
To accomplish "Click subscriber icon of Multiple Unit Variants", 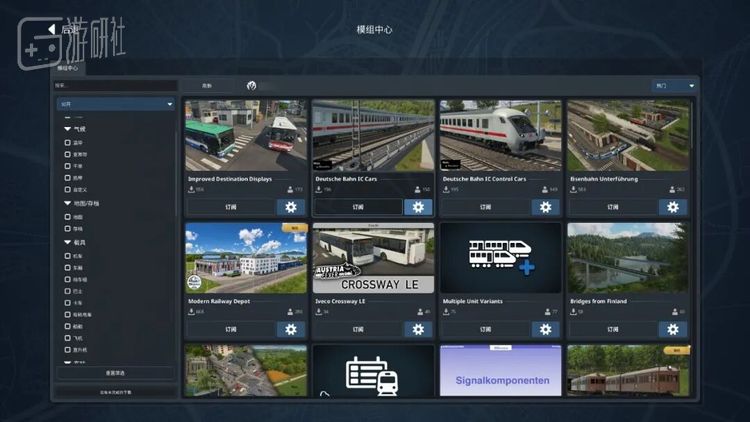I will 547,312.
